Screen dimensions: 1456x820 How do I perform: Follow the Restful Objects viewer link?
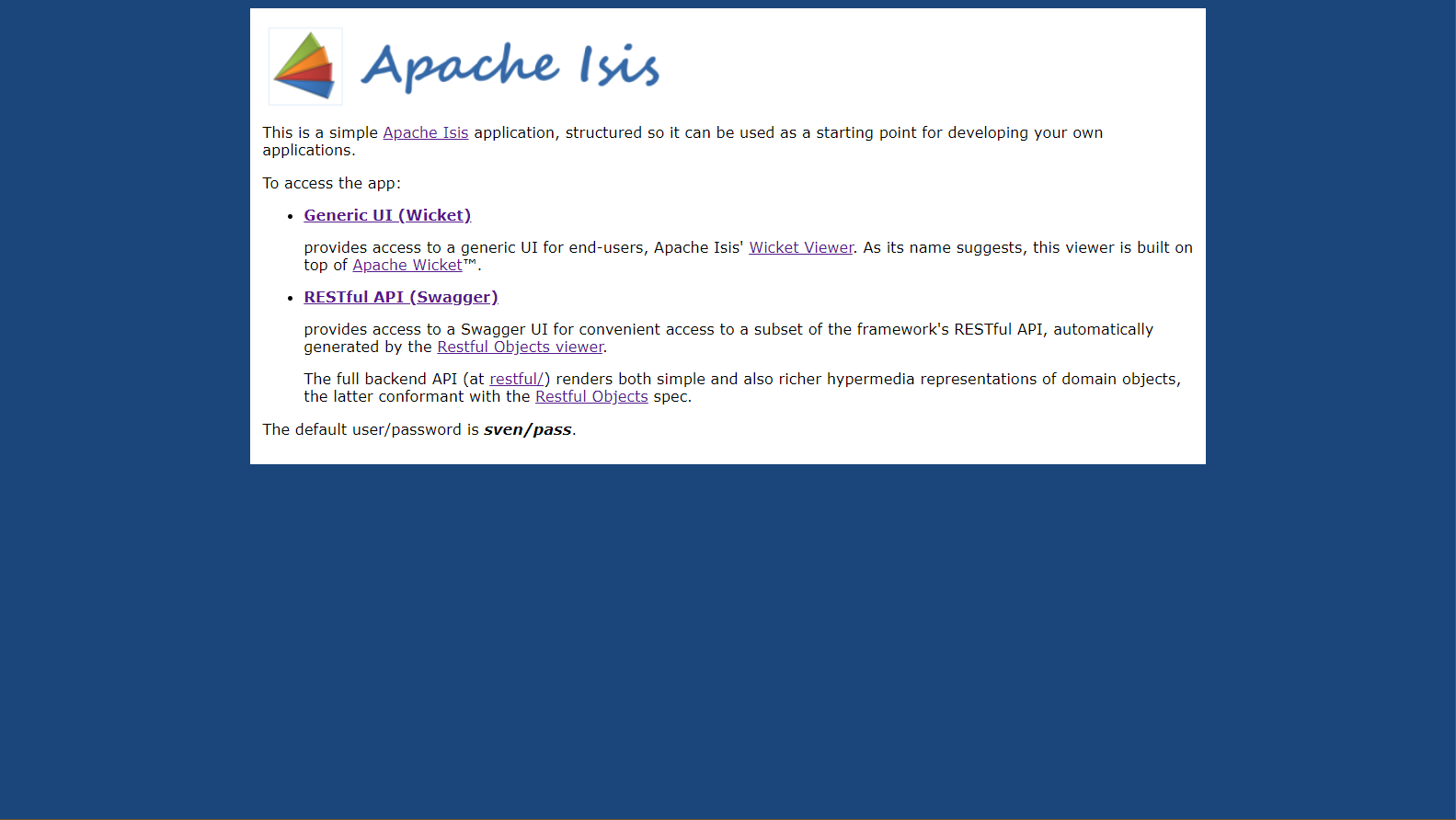pos(520,347)
